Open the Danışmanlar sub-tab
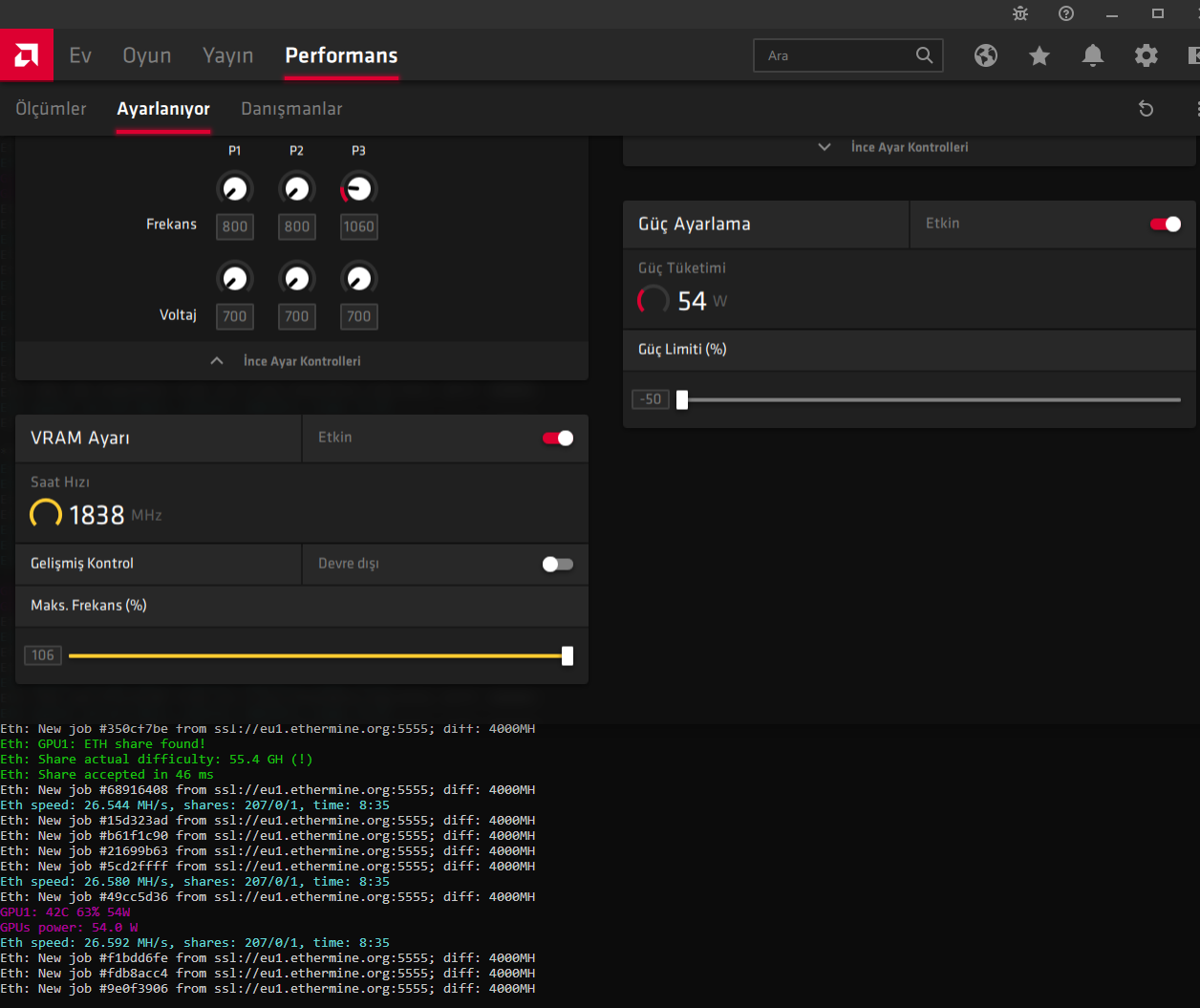Image resolution: width=1200 pixels, height=1008 pixels. click(291, 109)
